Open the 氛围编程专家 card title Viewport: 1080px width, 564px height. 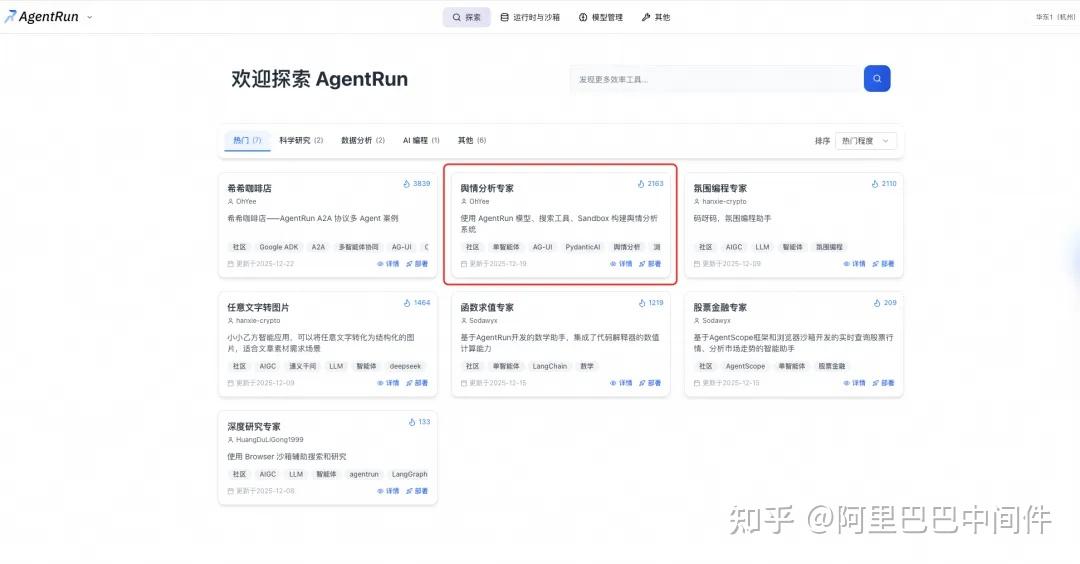click(720, 188)
